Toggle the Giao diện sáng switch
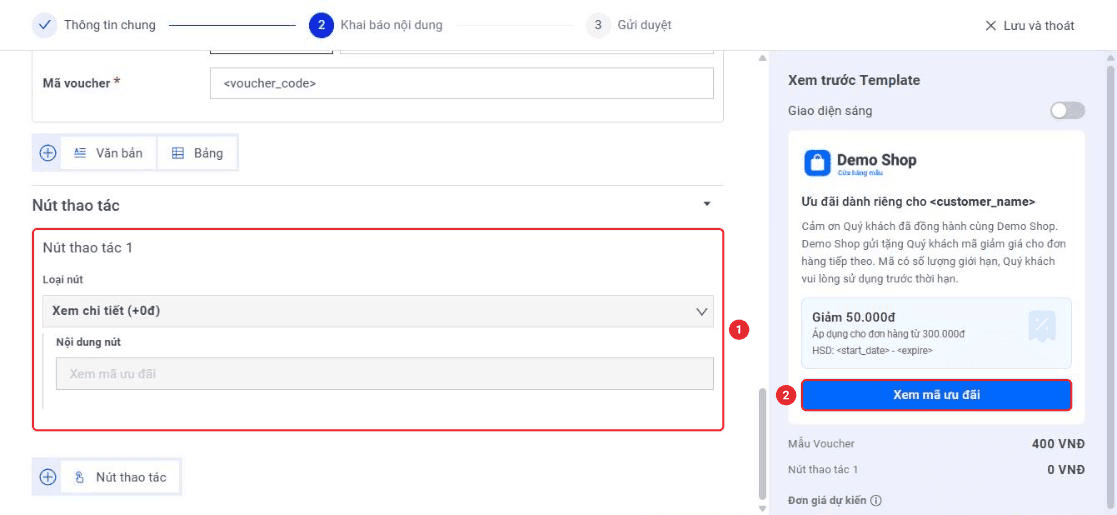 tap(1067, 110)
